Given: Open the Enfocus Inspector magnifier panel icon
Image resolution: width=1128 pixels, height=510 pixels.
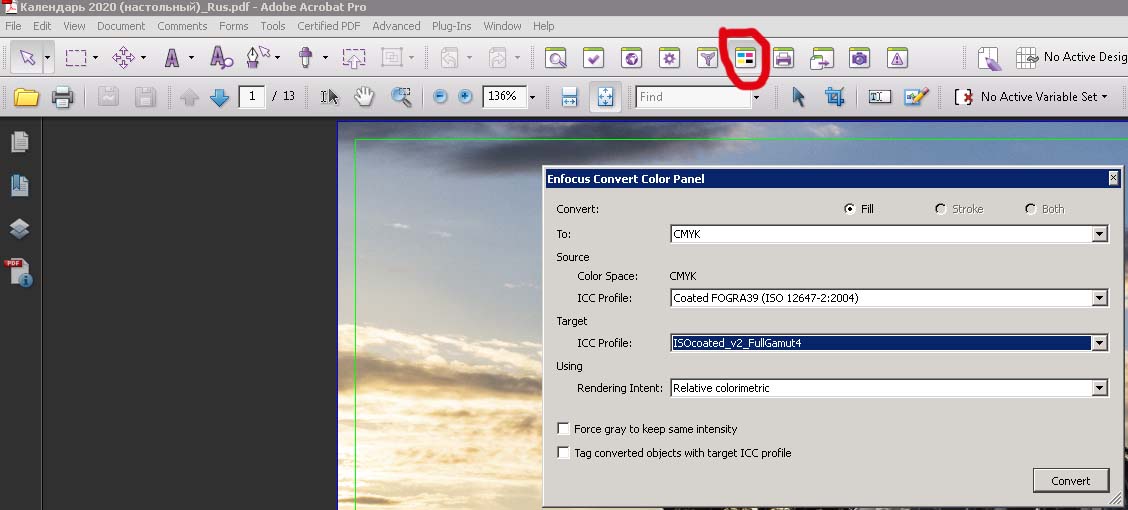Looking at the screenshot, I should click(x=555, y=58).
